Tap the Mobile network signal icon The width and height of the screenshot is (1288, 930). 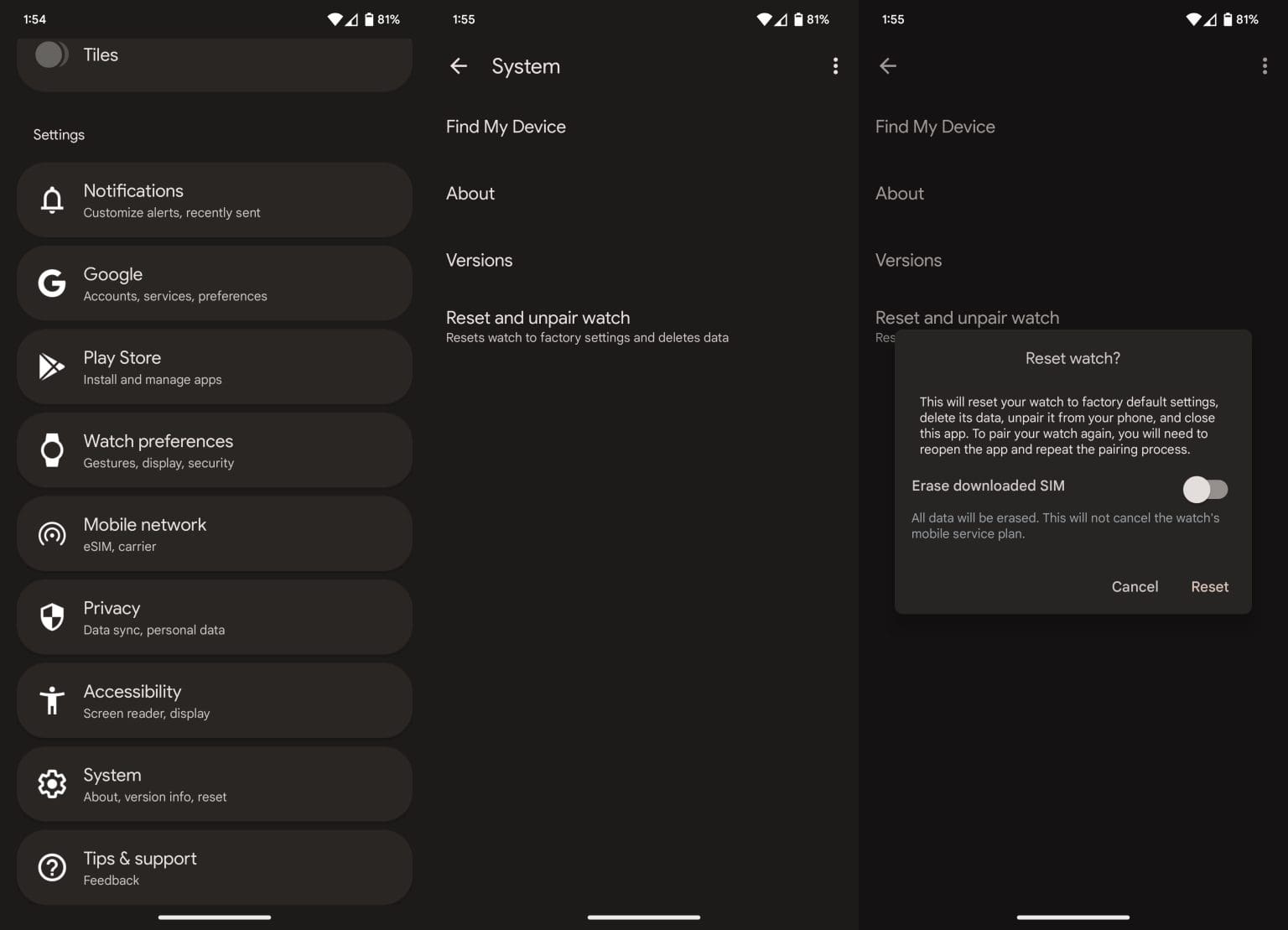[x=52, y=534]
